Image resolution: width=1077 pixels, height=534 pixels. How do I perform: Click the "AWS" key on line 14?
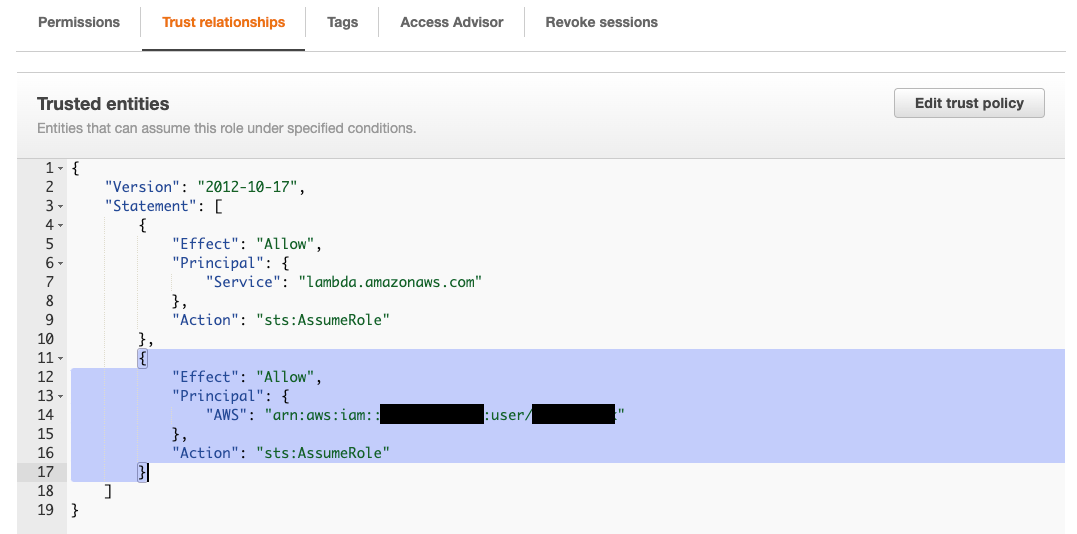click(227, 415)
